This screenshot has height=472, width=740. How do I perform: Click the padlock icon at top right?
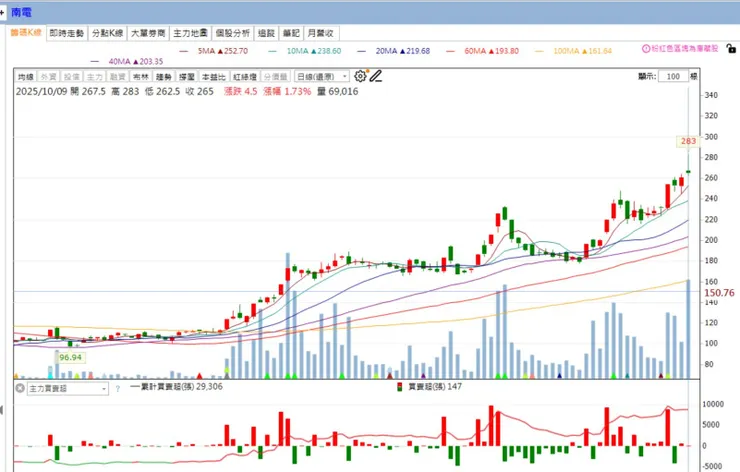[x=731, y=48]
